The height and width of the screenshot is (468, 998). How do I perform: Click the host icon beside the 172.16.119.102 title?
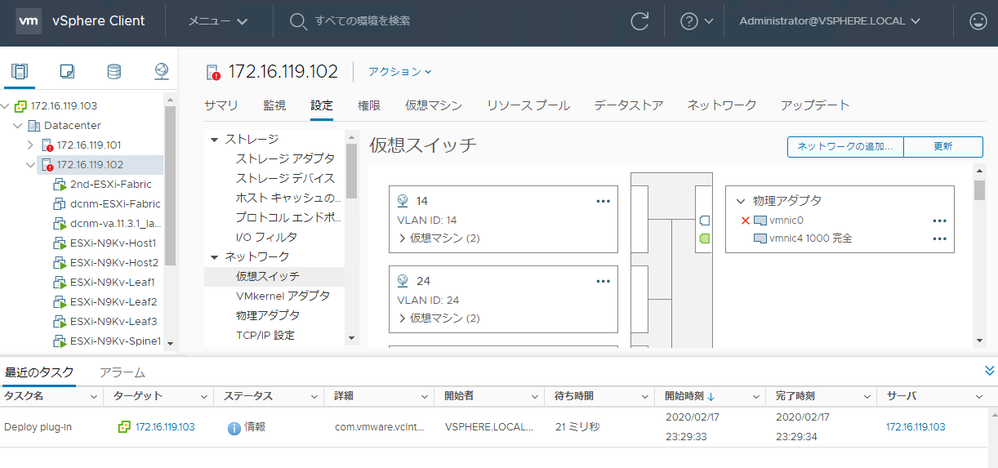point(213,72)
